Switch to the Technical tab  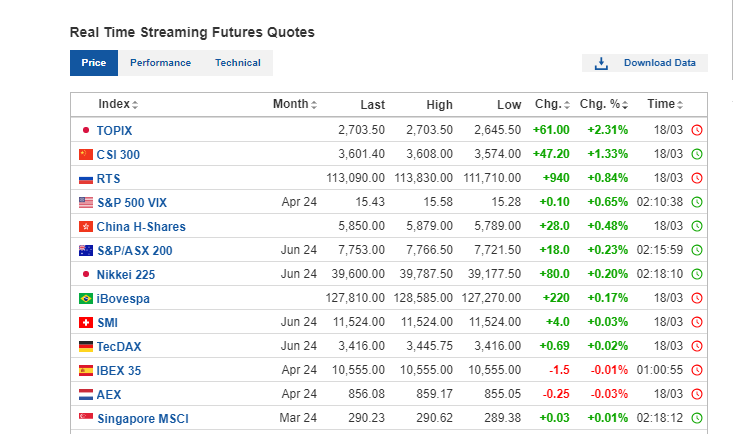click(237, 63)
